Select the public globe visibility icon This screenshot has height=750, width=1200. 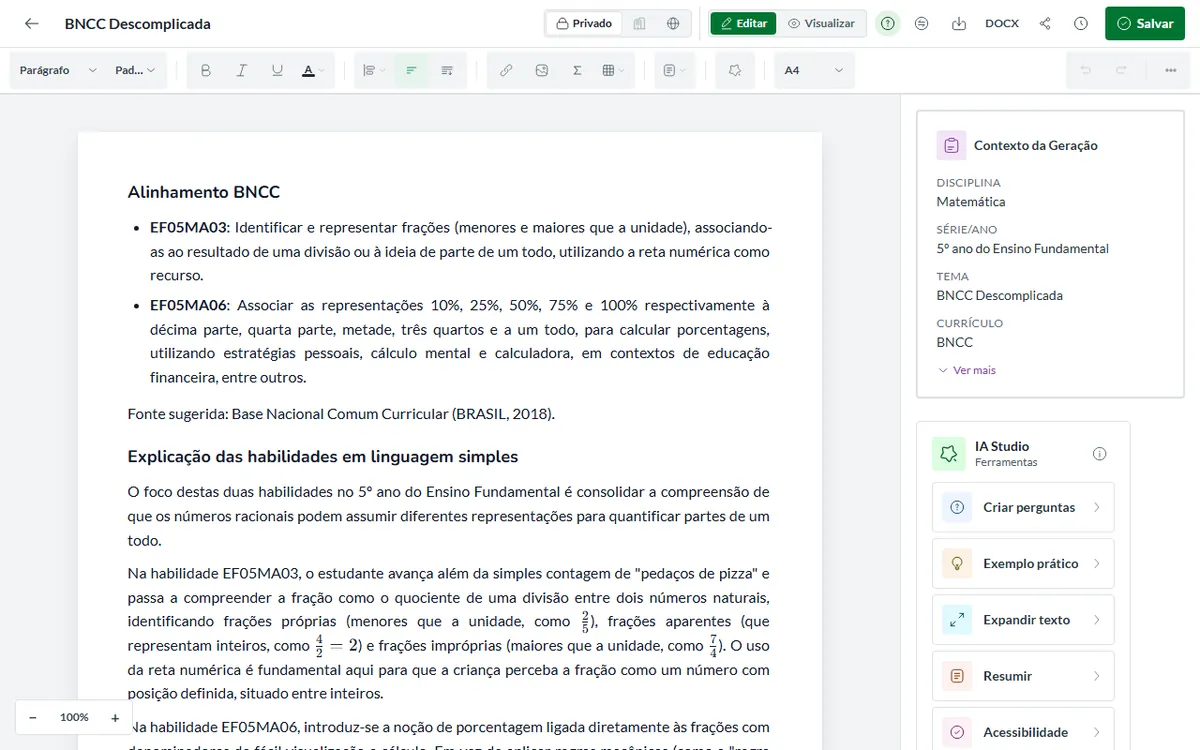point(673,23)
